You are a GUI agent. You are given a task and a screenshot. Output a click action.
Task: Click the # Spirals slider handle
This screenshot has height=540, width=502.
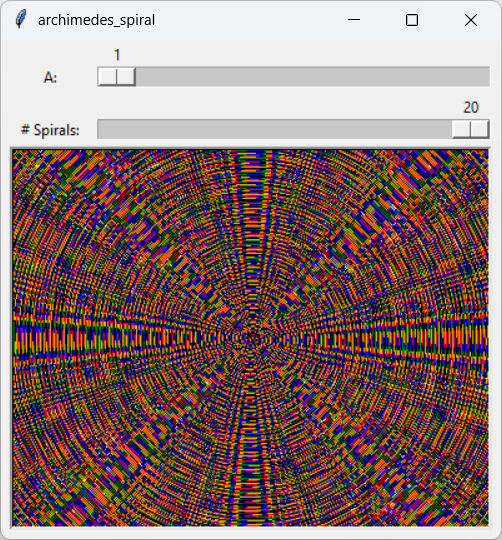coord(470,129)
